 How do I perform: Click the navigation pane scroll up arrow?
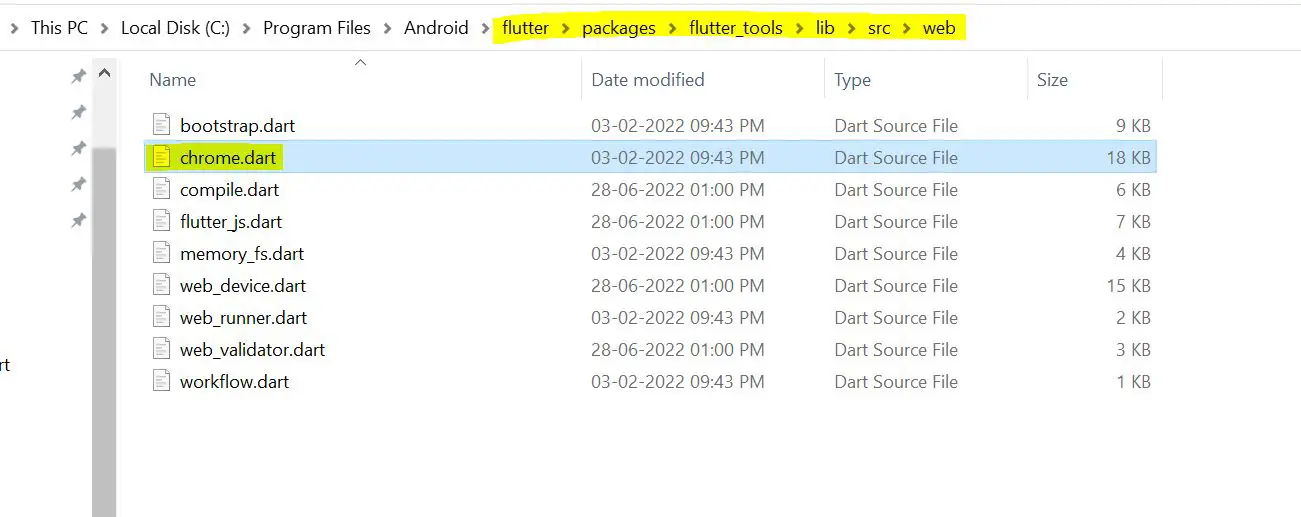(x=104, y=74)
